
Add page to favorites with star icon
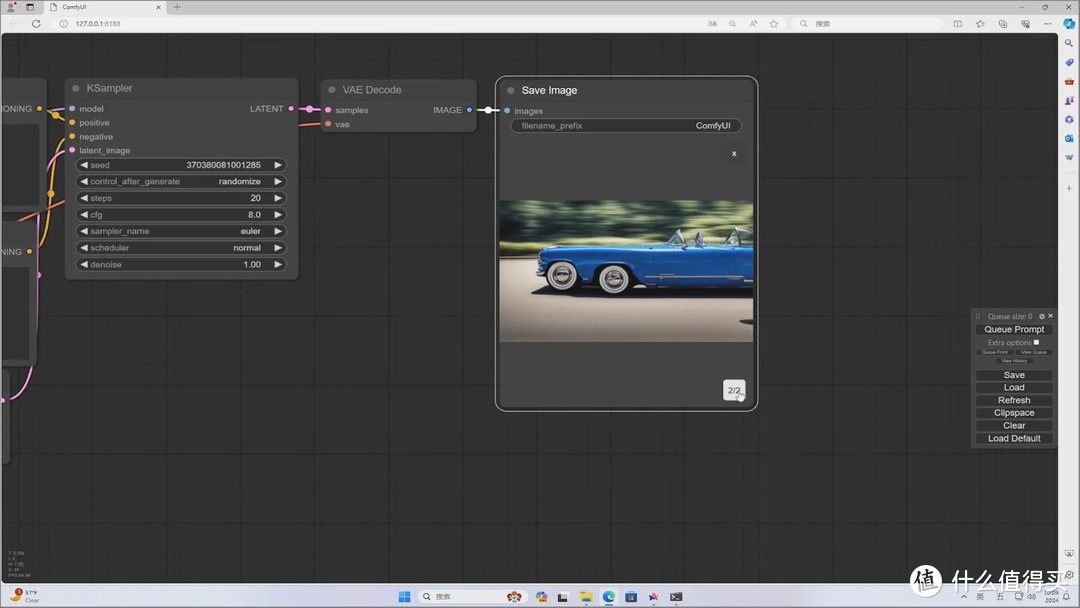pos(773,23)
